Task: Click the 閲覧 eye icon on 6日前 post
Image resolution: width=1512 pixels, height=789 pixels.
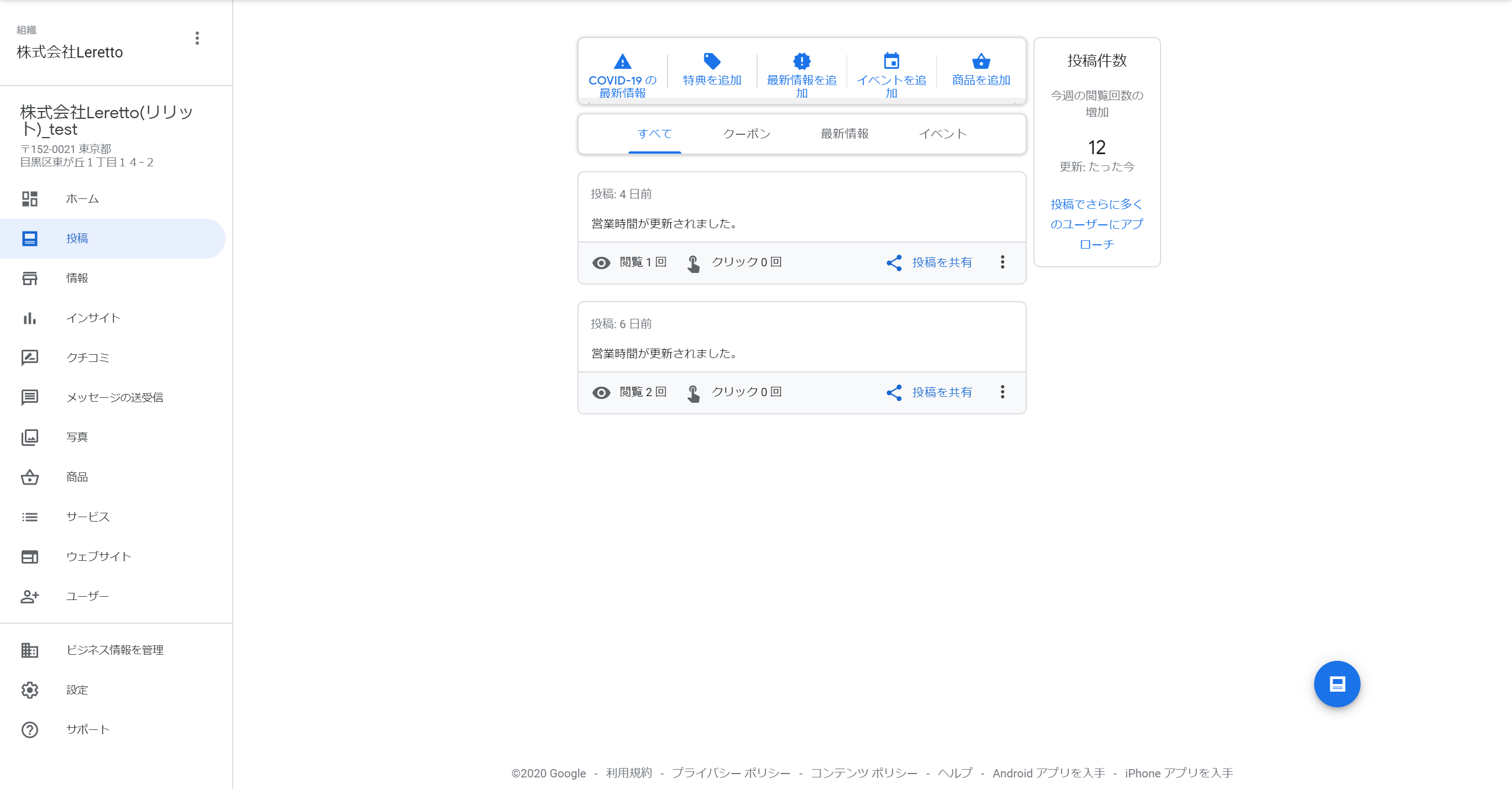Action: pyautogui.click(x=601, y=392)
